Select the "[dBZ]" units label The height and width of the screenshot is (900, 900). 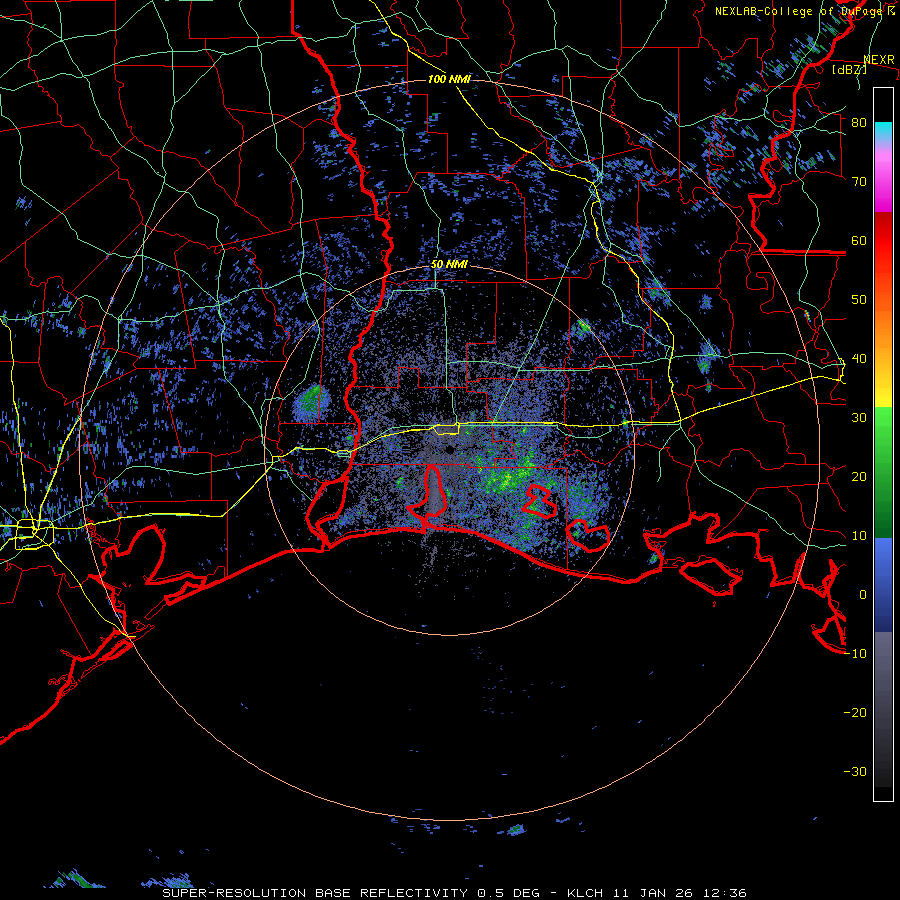click(x=849, y=69)
